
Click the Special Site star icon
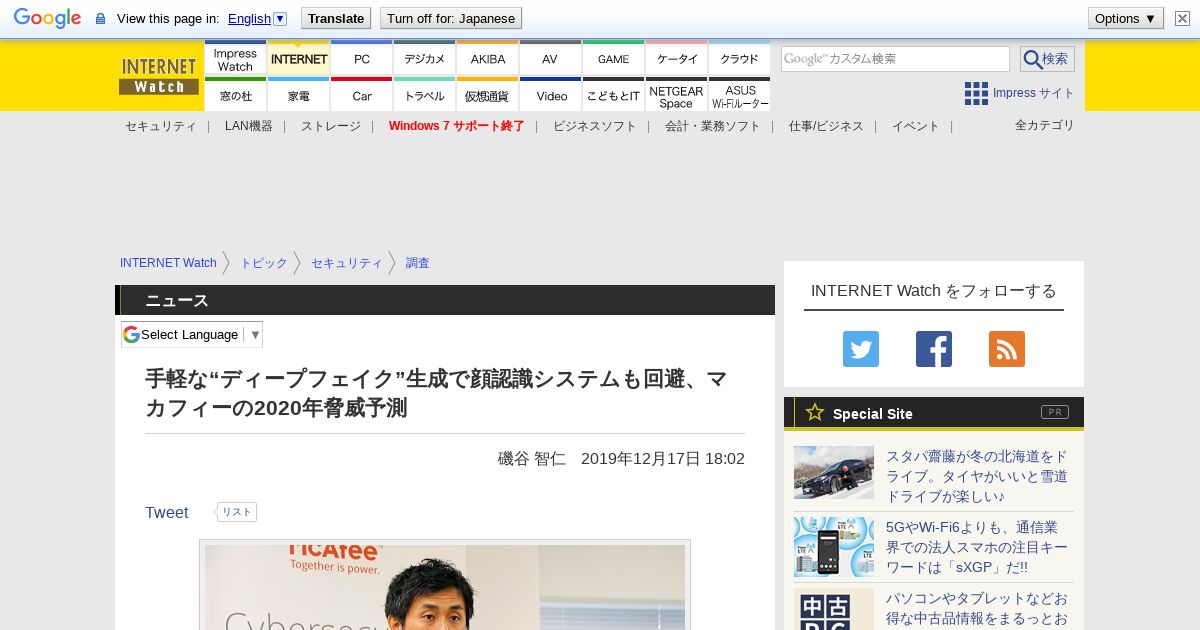point(815,412)
